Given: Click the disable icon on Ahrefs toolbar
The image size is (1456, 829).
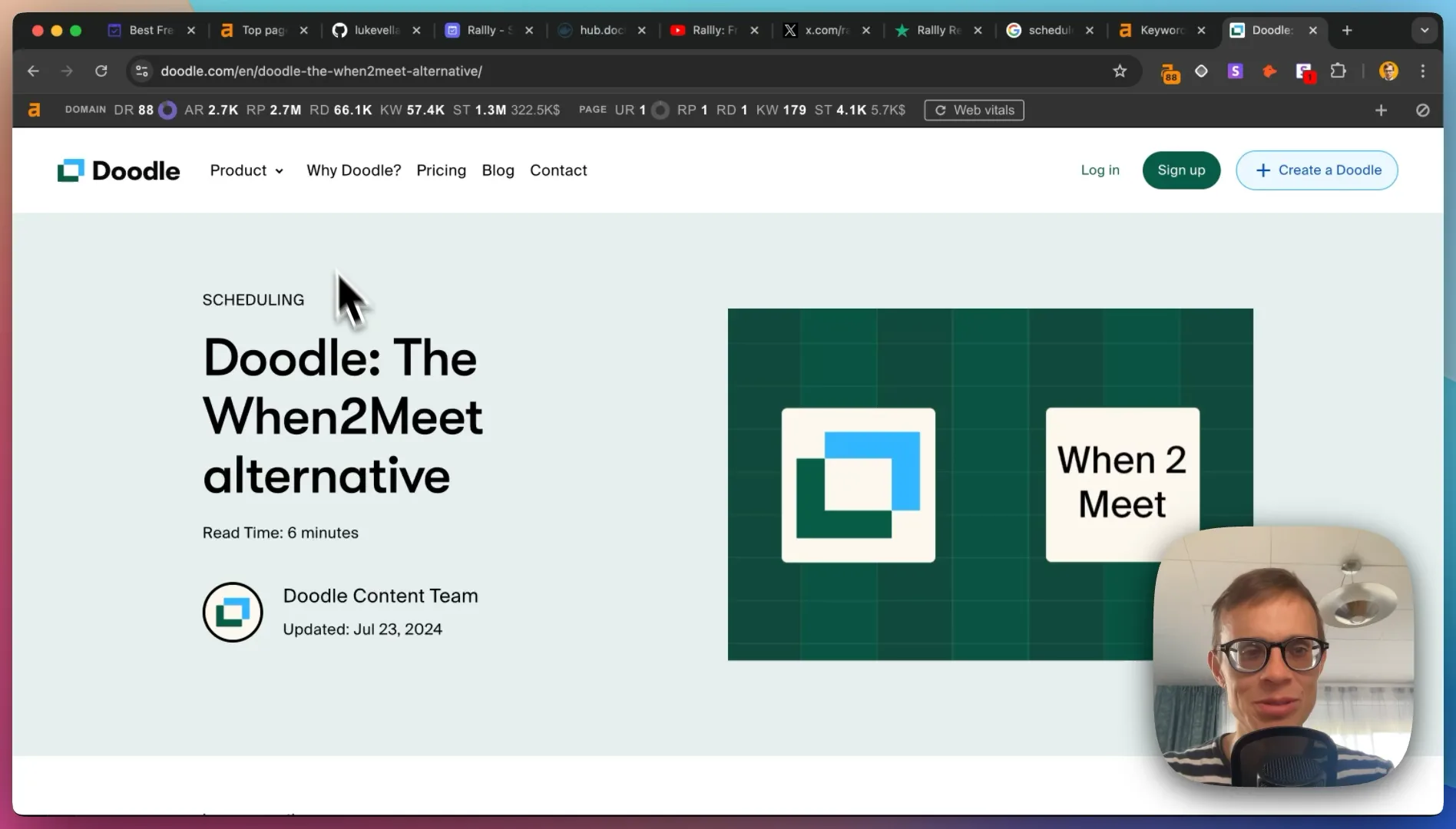Looking at the screenshot, I should click(x=1422, y=110).
